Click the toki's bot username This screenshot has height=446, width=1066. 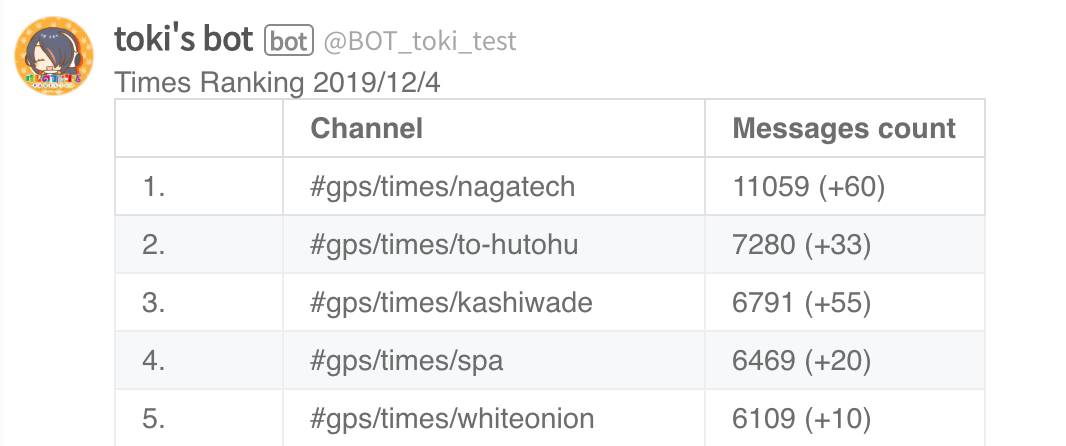[x=184, y=40]
